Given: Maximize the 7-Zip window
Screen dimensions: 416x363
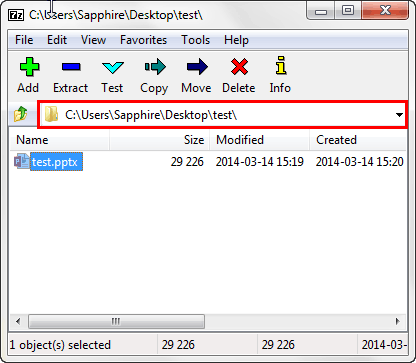Looking at the screenshot, I should (x=348, y=11).
